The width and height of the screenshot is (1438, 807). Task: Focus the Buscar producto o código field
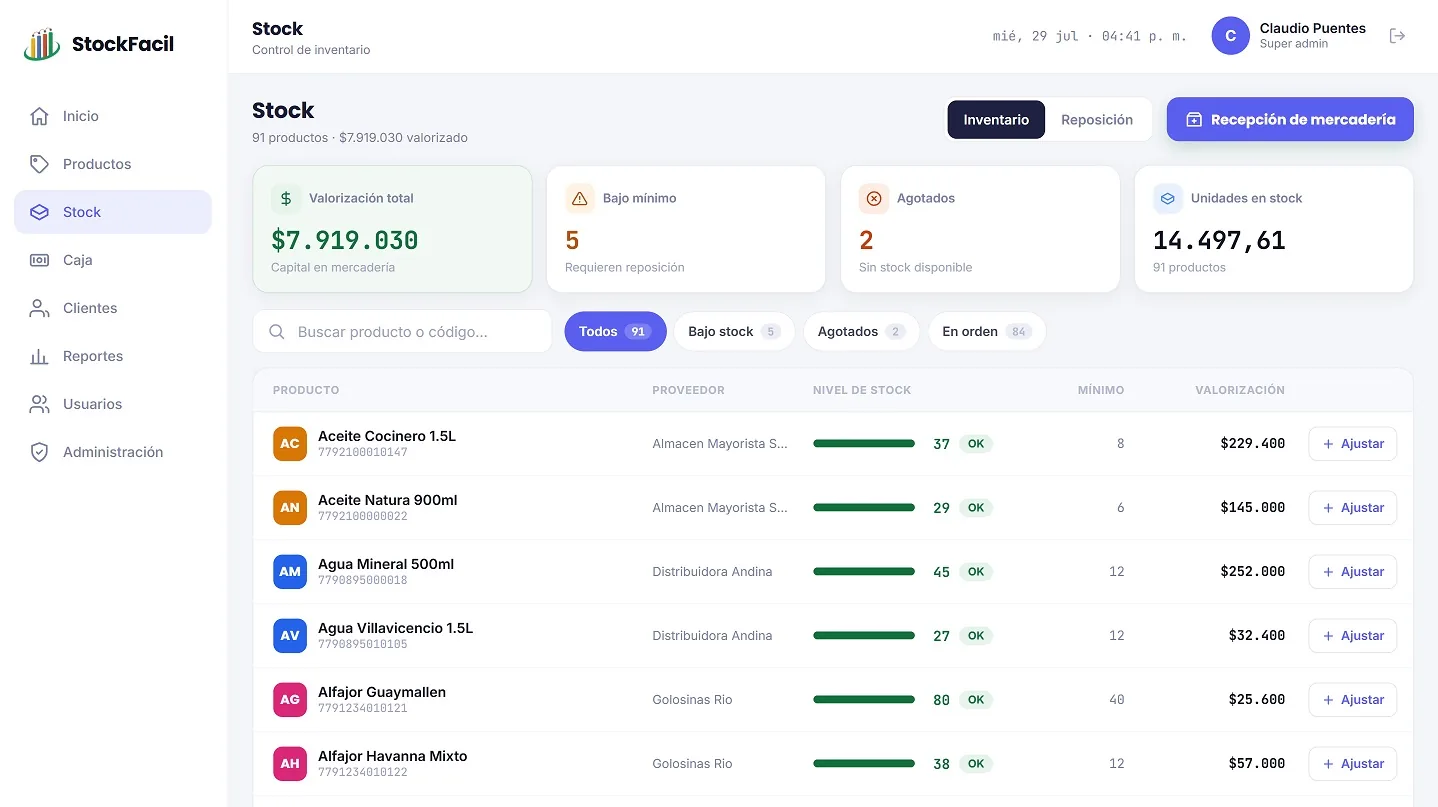pos(402,331)
